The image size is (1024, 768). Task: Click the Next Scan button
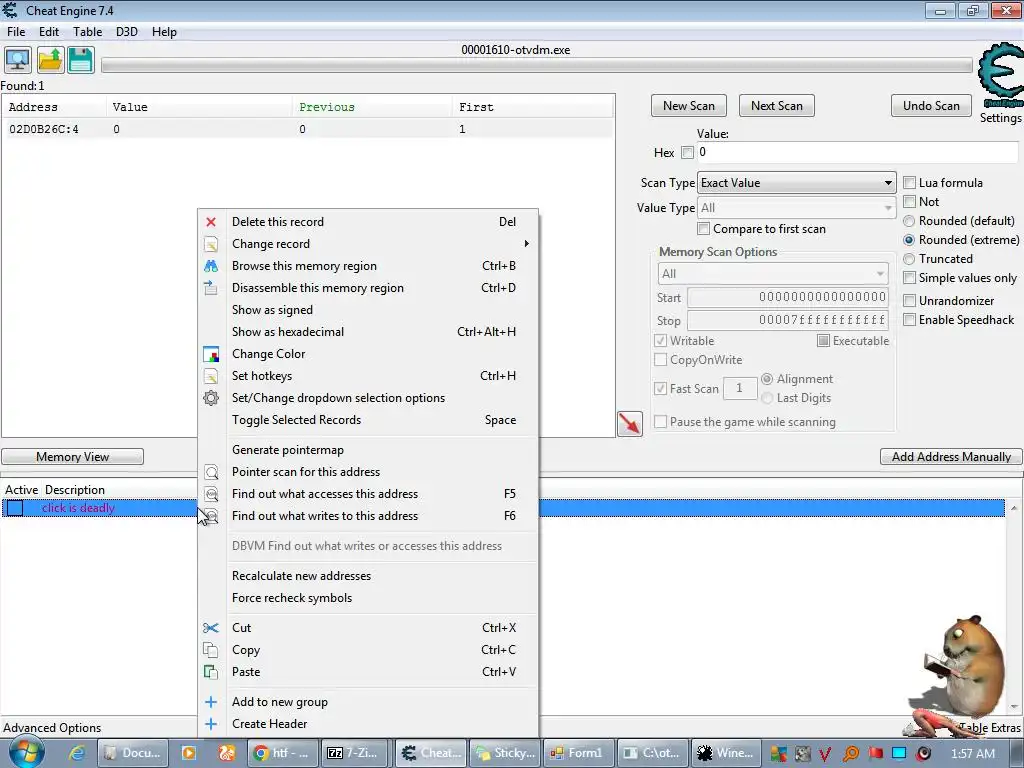[x=776, y=106]
